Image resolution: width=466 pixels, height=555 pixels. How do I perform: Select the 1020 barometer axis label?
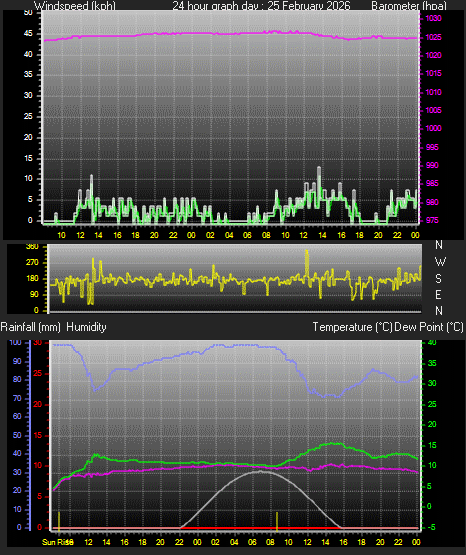(433, 55)
